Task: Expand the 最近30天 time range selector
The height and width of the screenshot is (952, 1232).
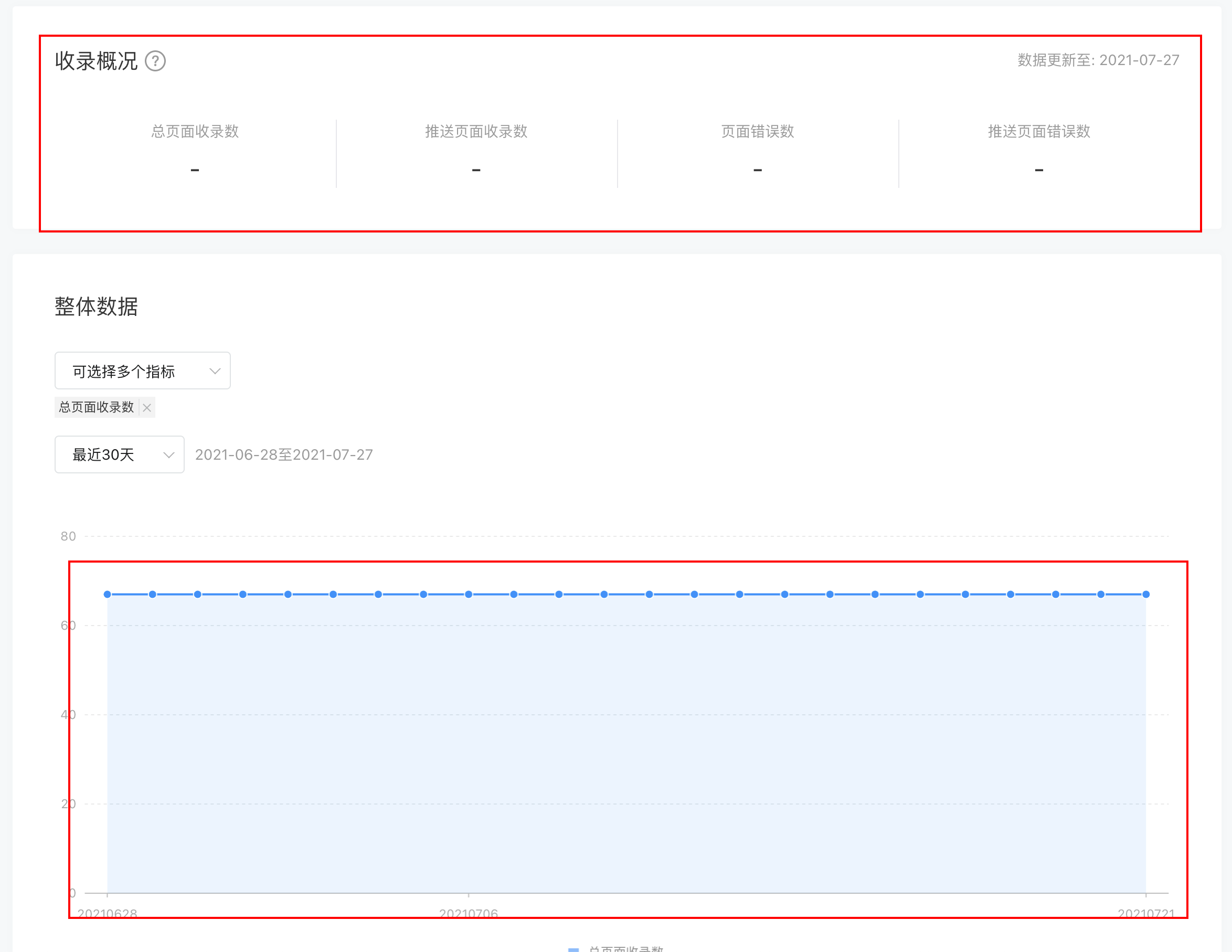Action: pos(119,454)
